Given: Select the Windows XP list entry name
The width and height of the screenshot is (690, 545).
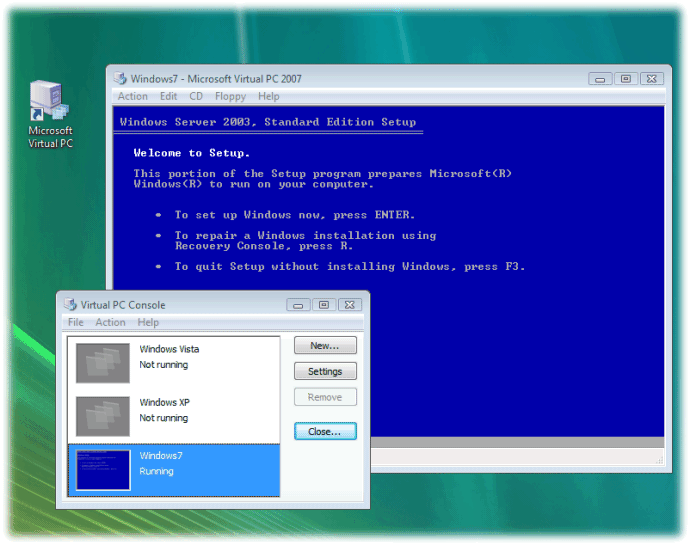Looking at the screenshot, I should (165, 402).
